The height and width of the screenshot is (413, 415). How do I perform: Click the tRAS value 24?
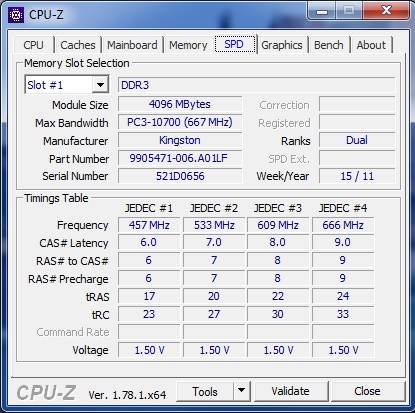click(343, 296)
